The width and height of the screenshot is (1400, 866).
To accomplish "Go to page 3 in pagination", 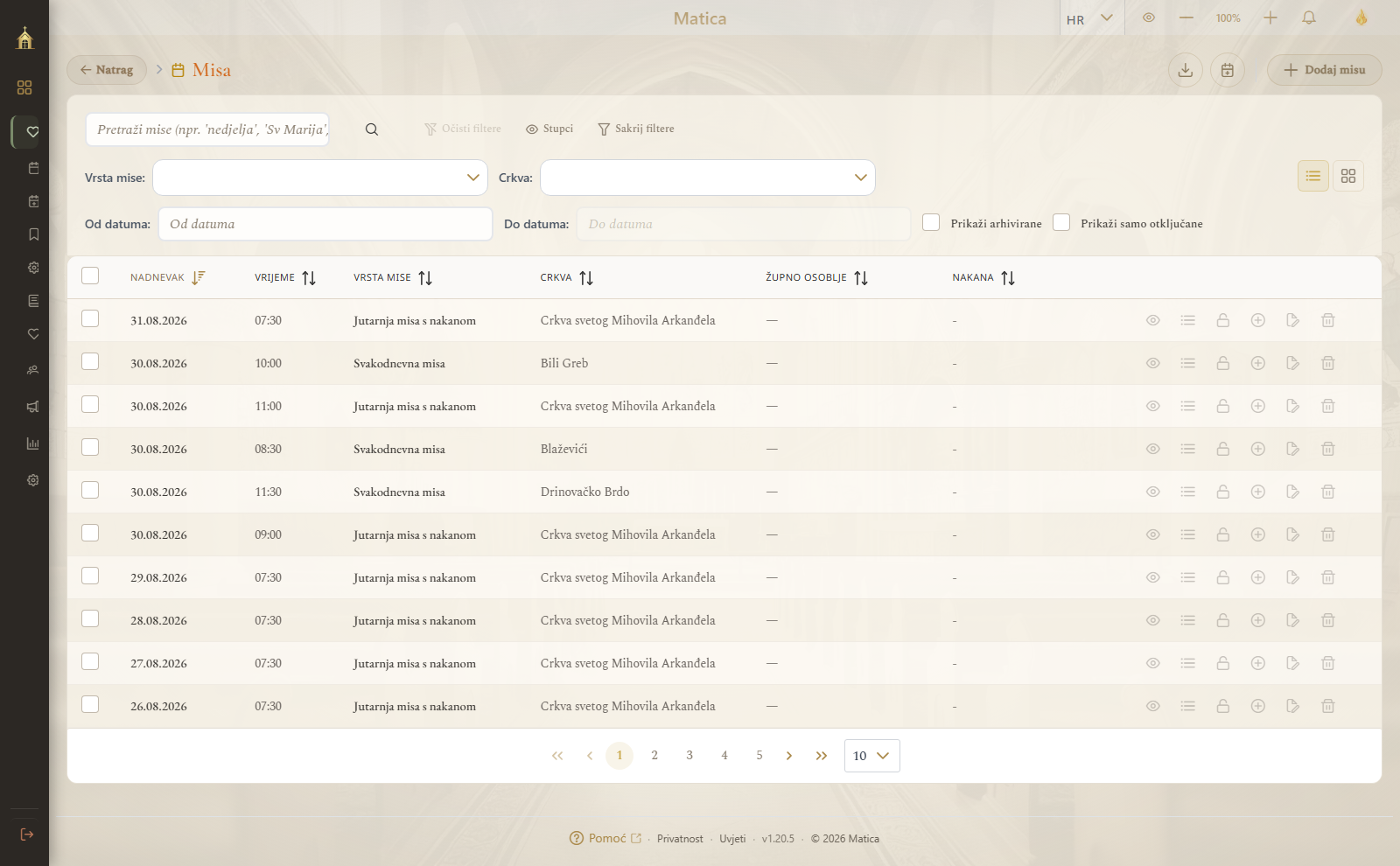I will click(689, 755).
